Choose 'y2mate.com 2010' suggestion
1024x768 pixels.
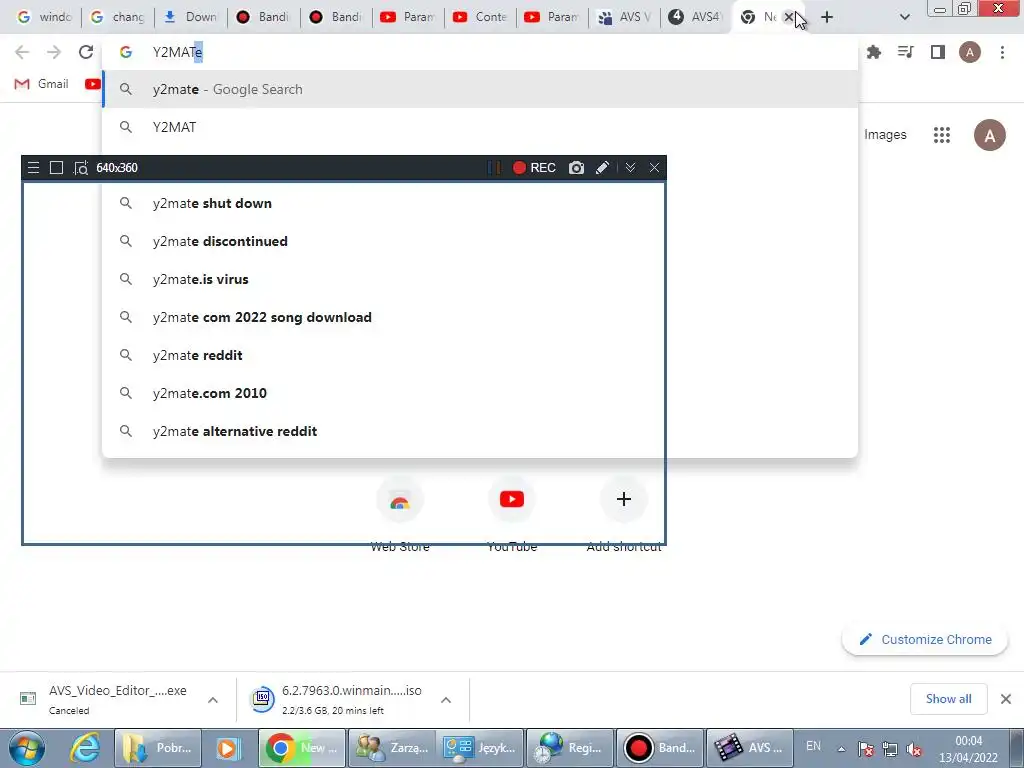tap(480, 393)
